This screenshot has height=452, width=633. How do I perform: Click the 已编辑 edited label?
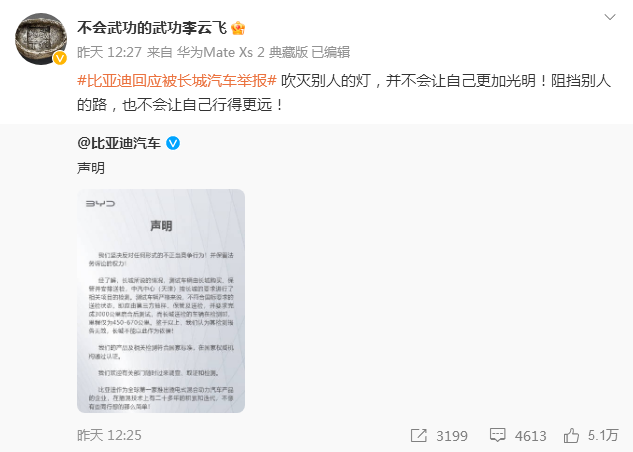(x=331, y=52)
